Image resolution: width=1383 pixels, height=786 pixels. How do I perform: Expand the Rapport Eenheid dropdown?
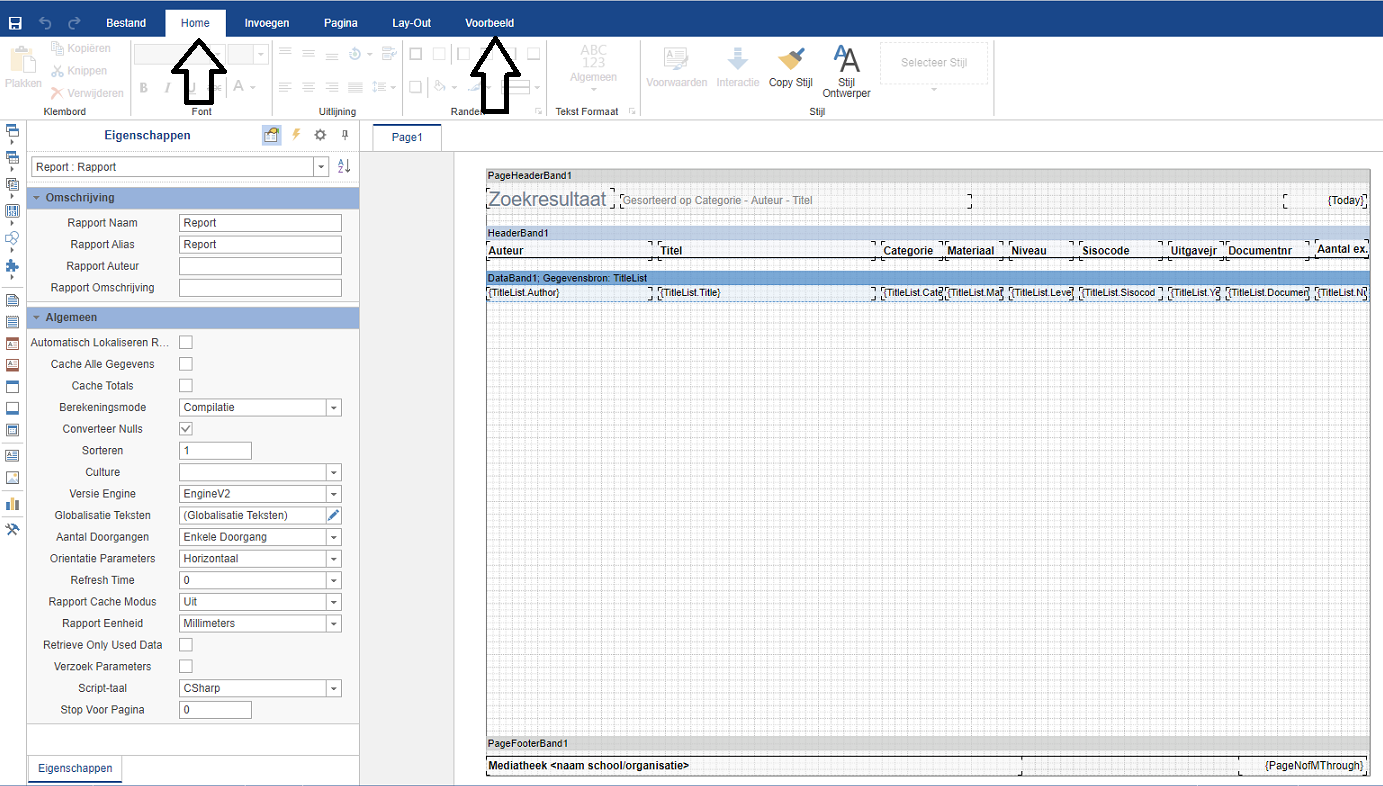click(x=334, y=624)
